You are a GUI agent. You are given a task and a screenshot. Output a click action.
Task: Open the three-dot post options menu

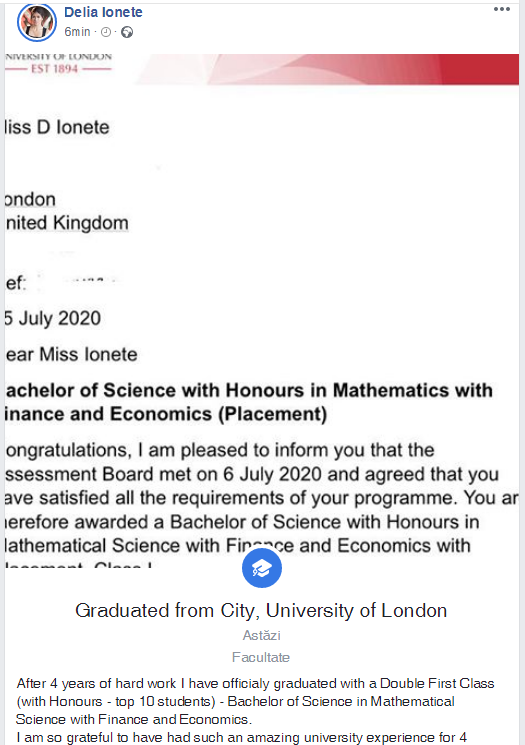(x=502, y=9)
